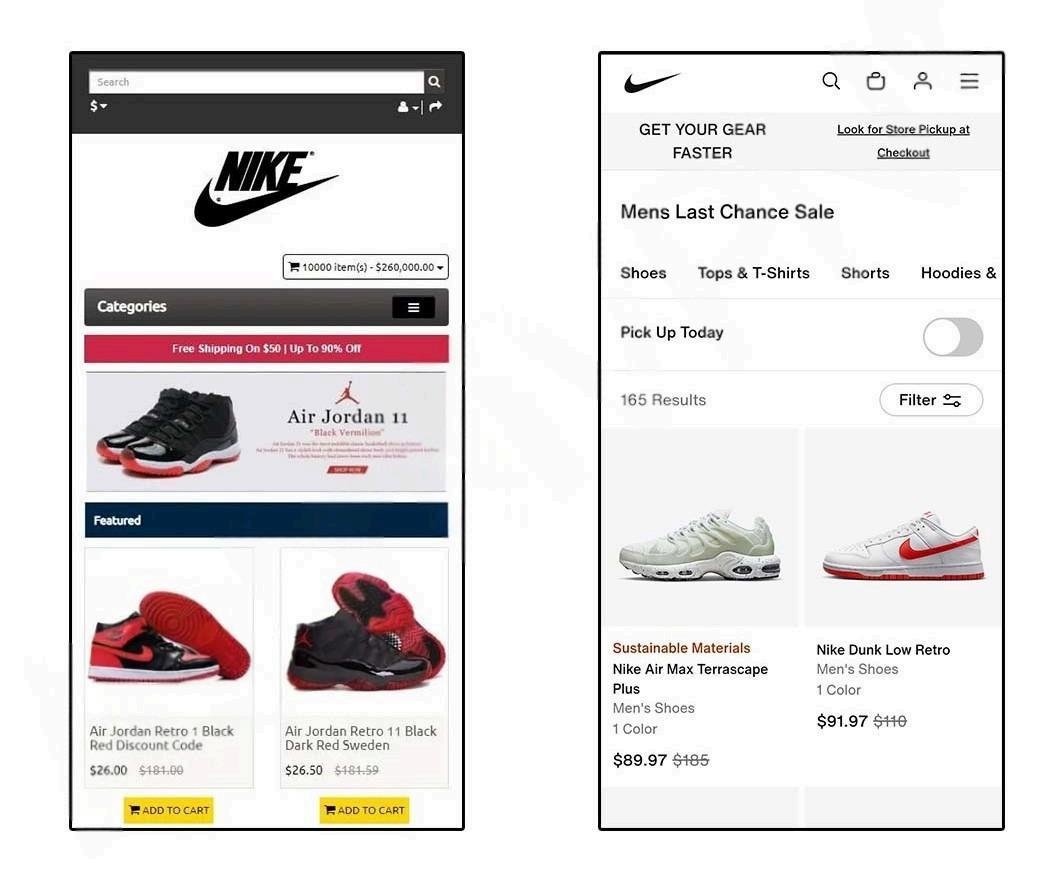
Task: Open the Nike search magnifier icon
Action: [x=831, y=81]
